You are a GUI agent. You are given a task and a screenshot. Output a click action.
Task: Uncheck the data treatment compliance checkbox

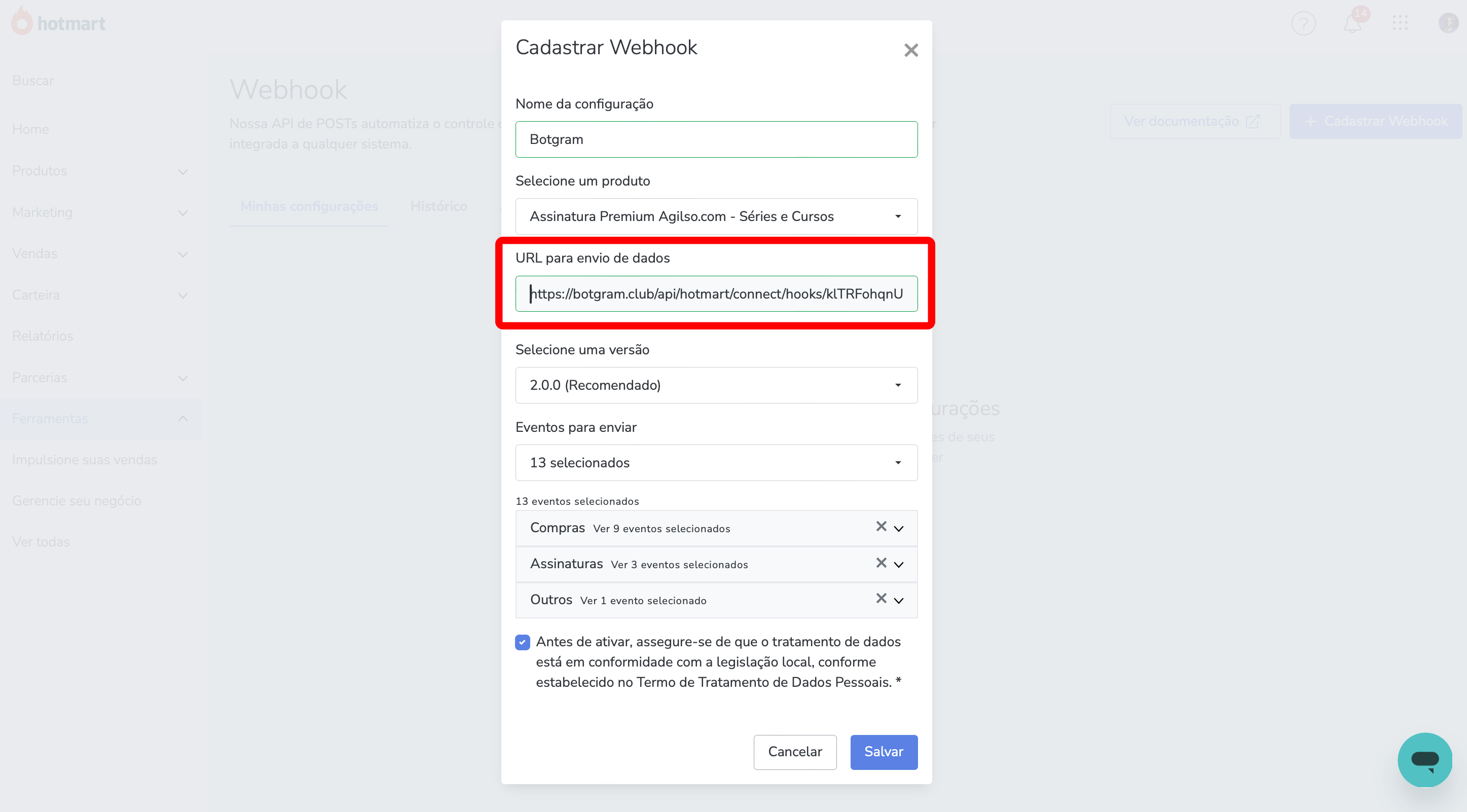click(x=522, y=642)
